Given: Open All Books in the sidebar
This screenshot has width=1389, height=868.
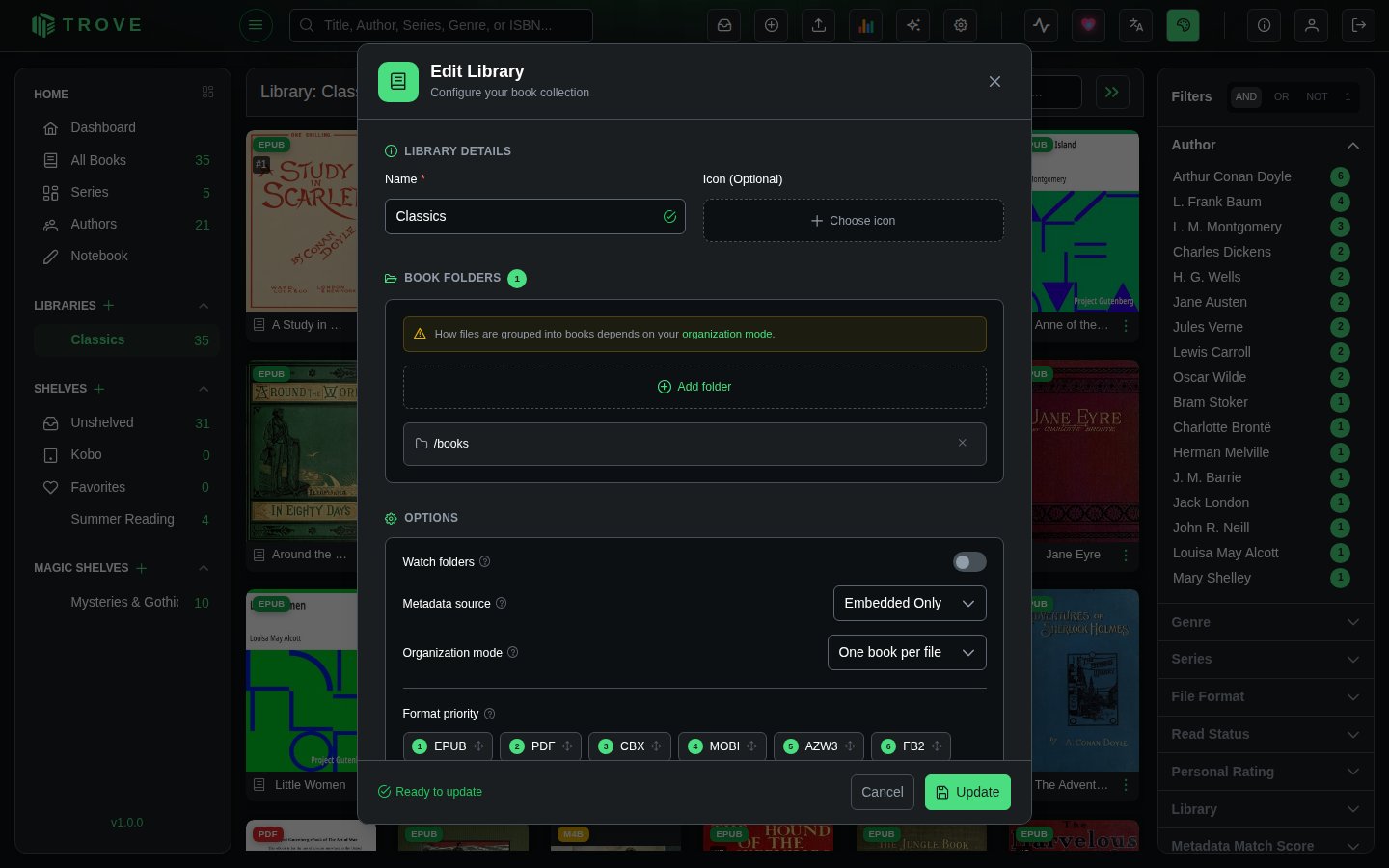Looking at the screenshot, I should [126, 160].
